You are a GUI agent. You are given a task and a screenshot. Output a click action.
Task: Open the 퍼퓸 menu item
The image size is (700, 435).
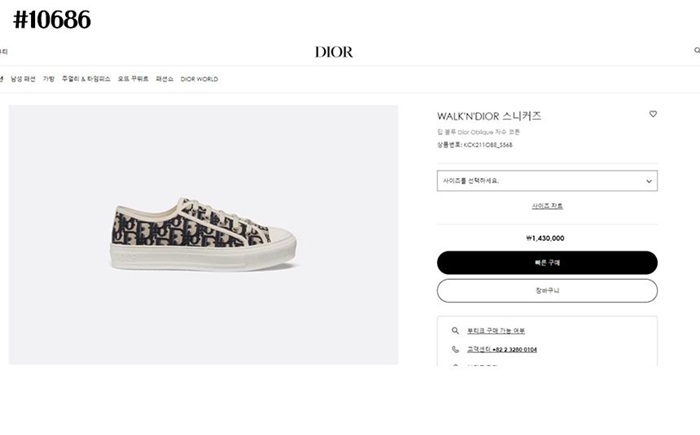(164, 79)
